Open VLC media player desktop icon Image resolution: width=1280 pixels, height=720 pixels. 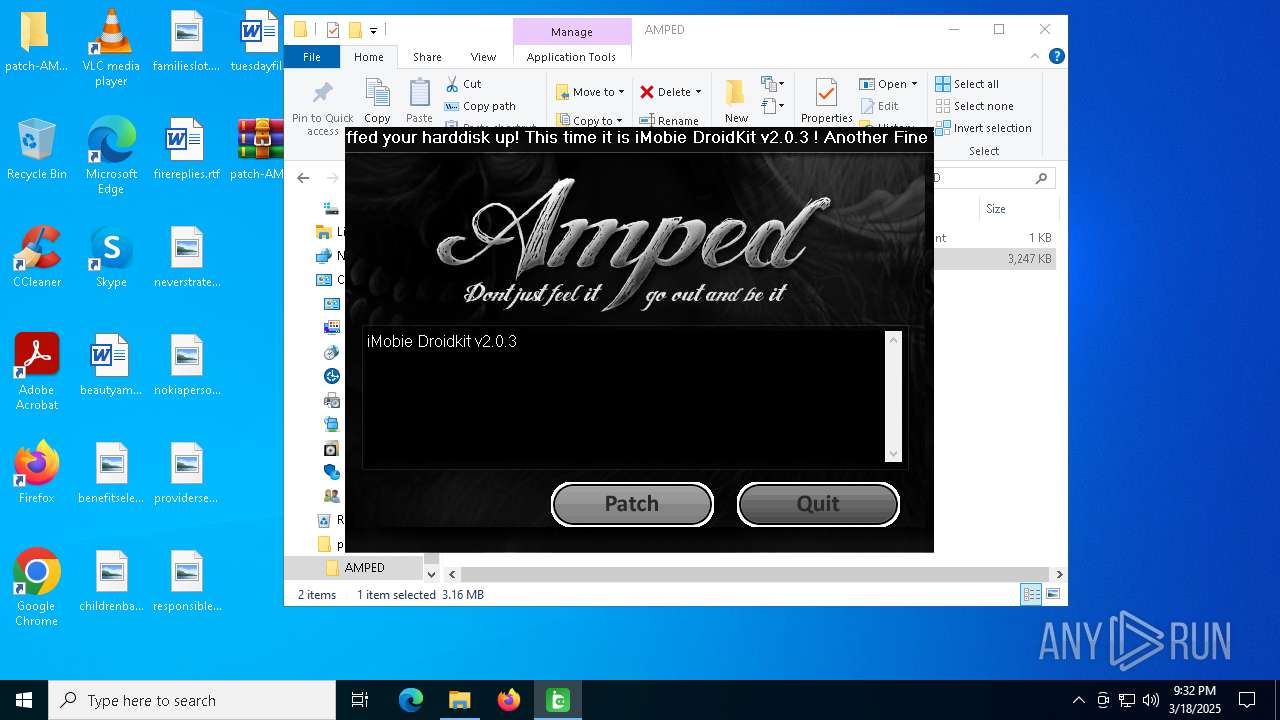(x=111, y=48)
